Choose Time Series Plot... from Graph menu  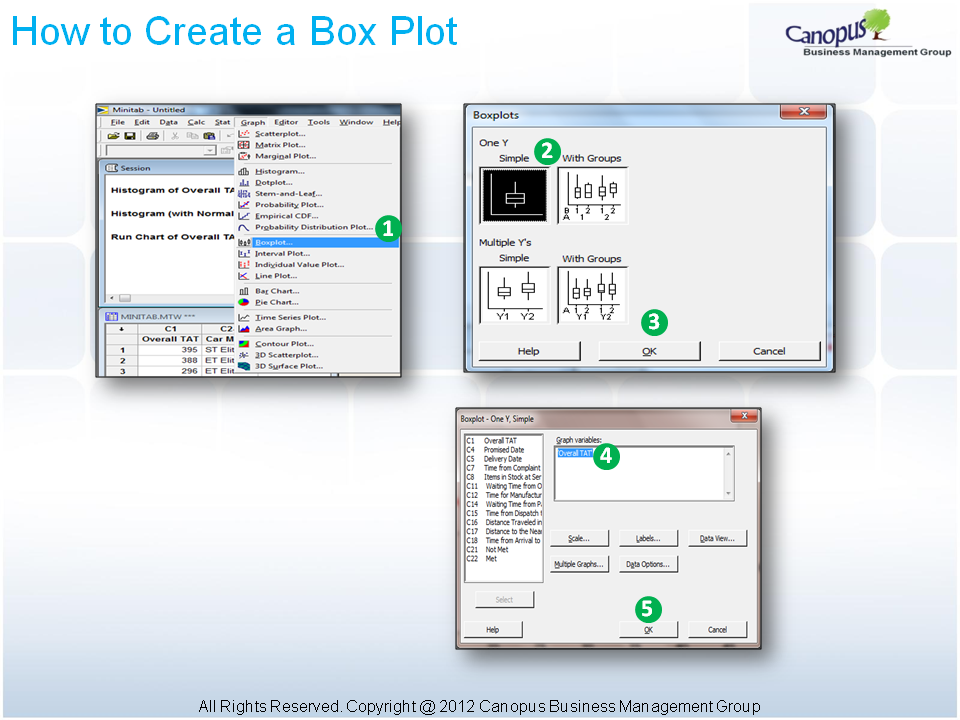coord(290,317)
